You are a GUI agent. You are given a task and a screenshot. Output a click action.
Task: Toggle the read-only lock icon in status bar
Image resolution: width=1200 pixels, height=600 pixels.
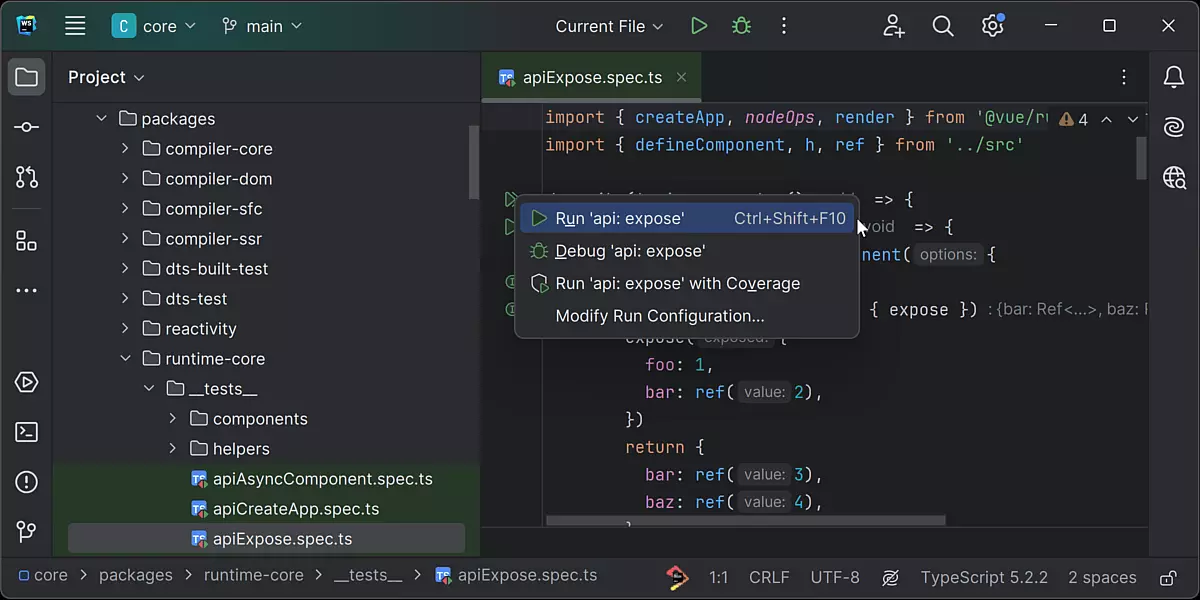1167,577
